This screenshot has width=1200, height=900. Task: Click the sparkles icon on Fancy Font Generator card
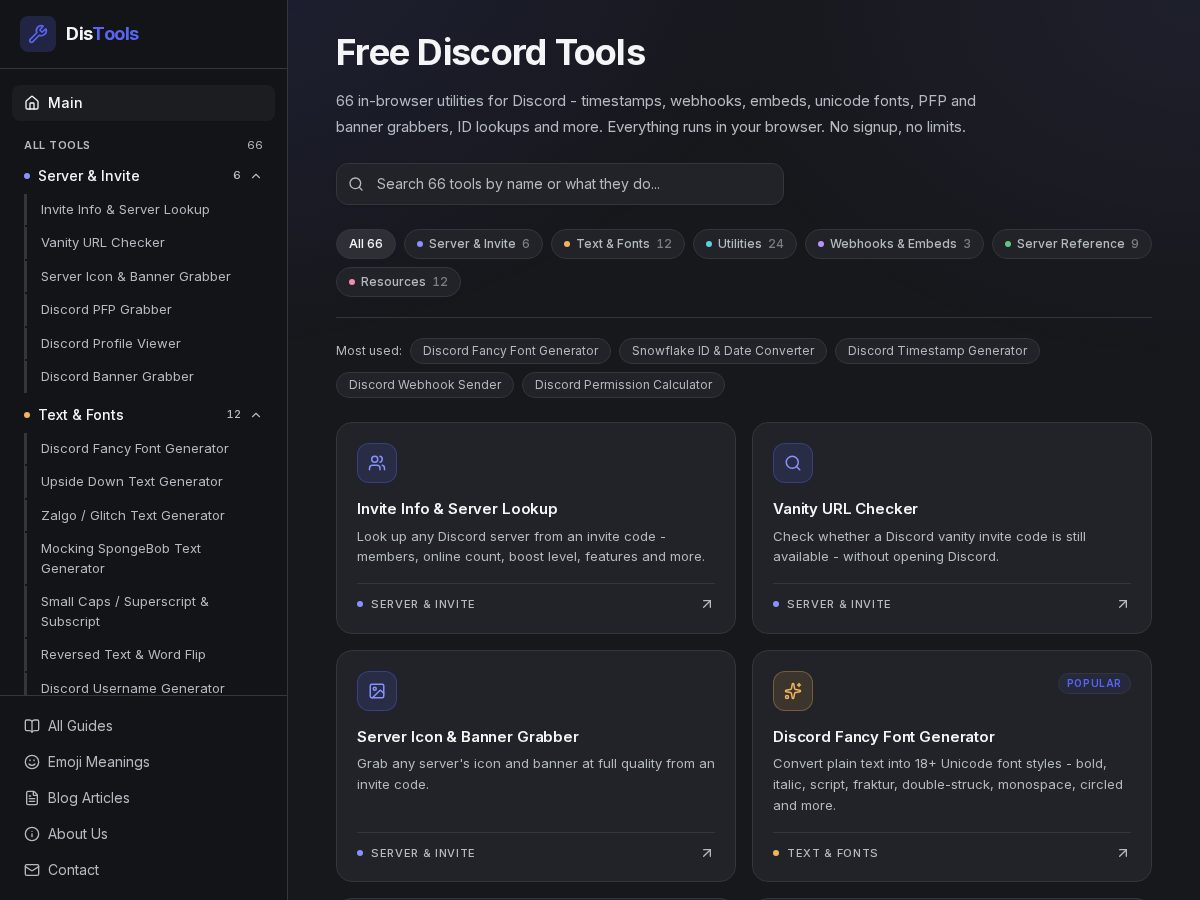point(793,691)
